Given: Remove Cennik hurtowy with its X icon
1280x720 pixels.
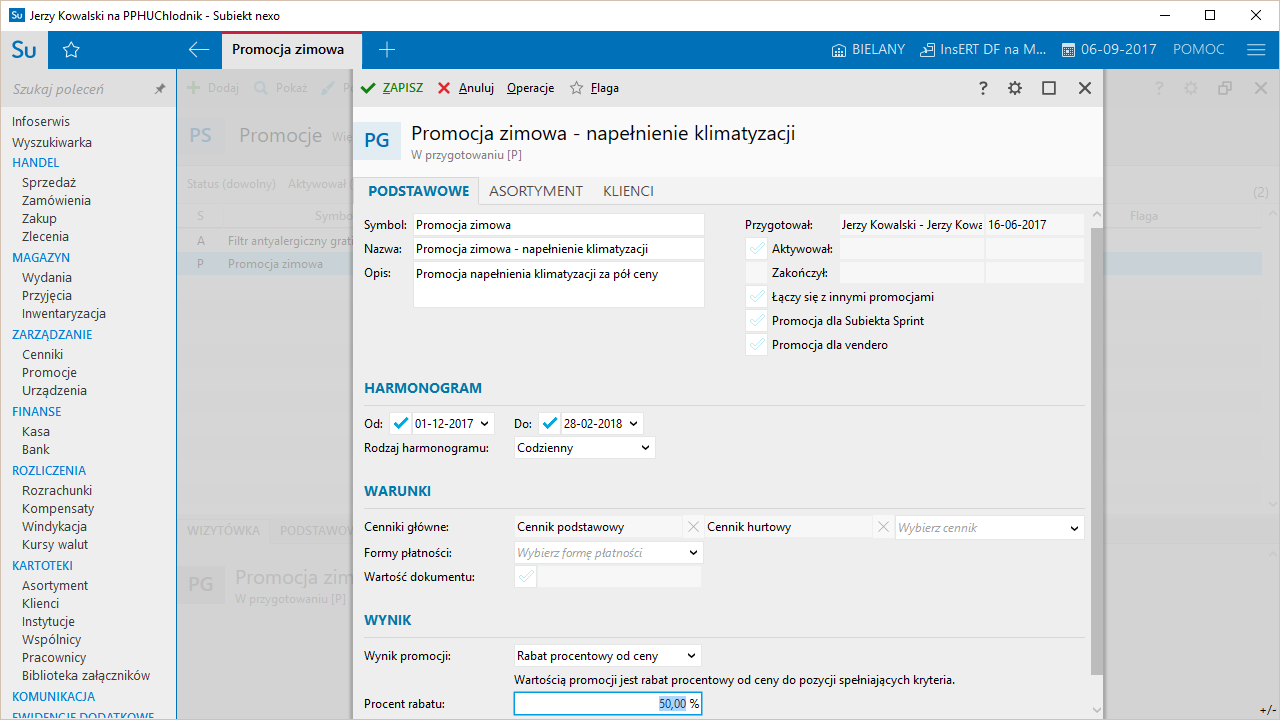Looking at the screenshot, I should point(883,527).
